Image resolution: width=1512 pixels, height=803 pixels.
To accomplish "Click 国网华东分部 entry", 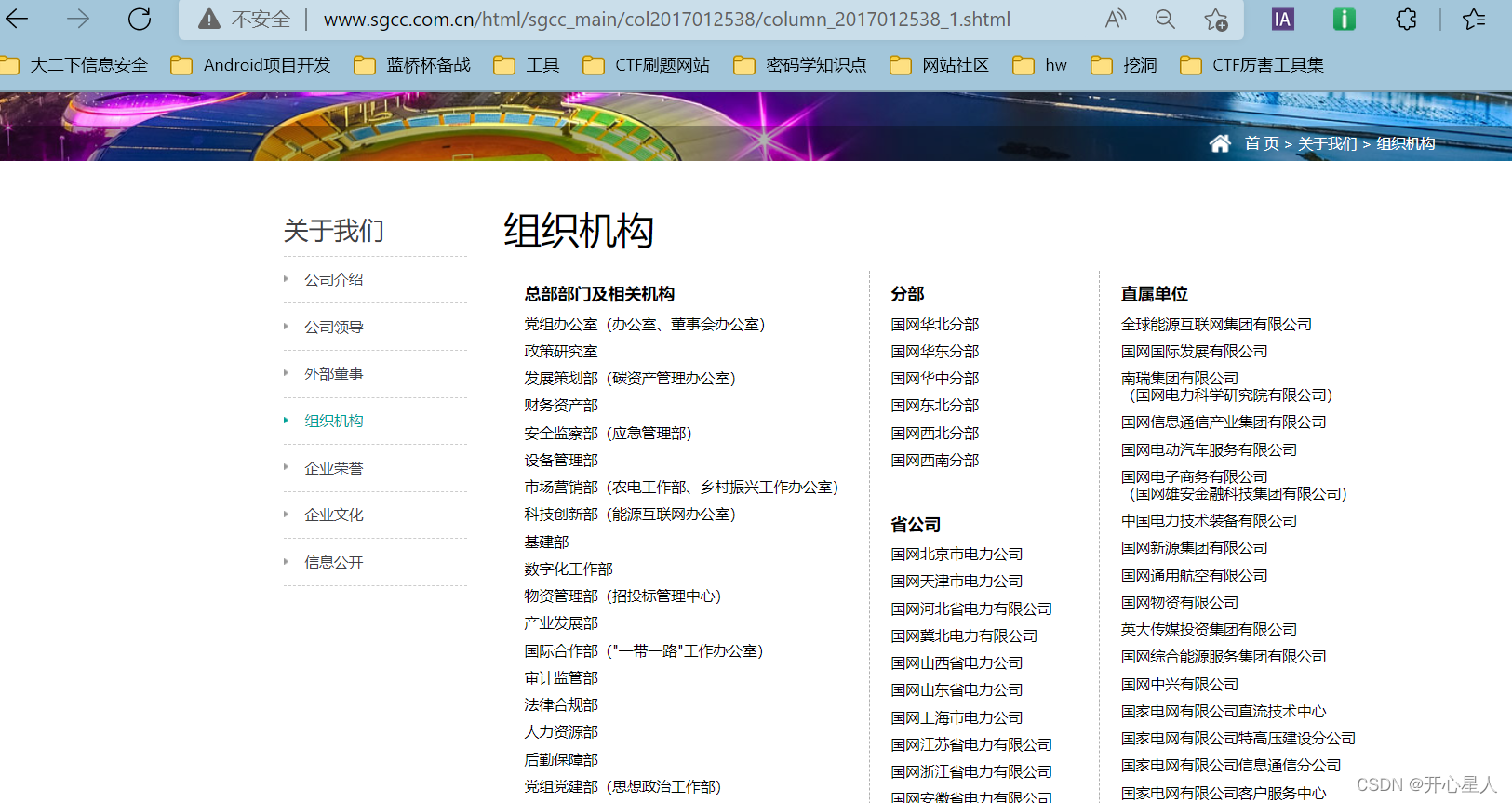I will [935, 351].
